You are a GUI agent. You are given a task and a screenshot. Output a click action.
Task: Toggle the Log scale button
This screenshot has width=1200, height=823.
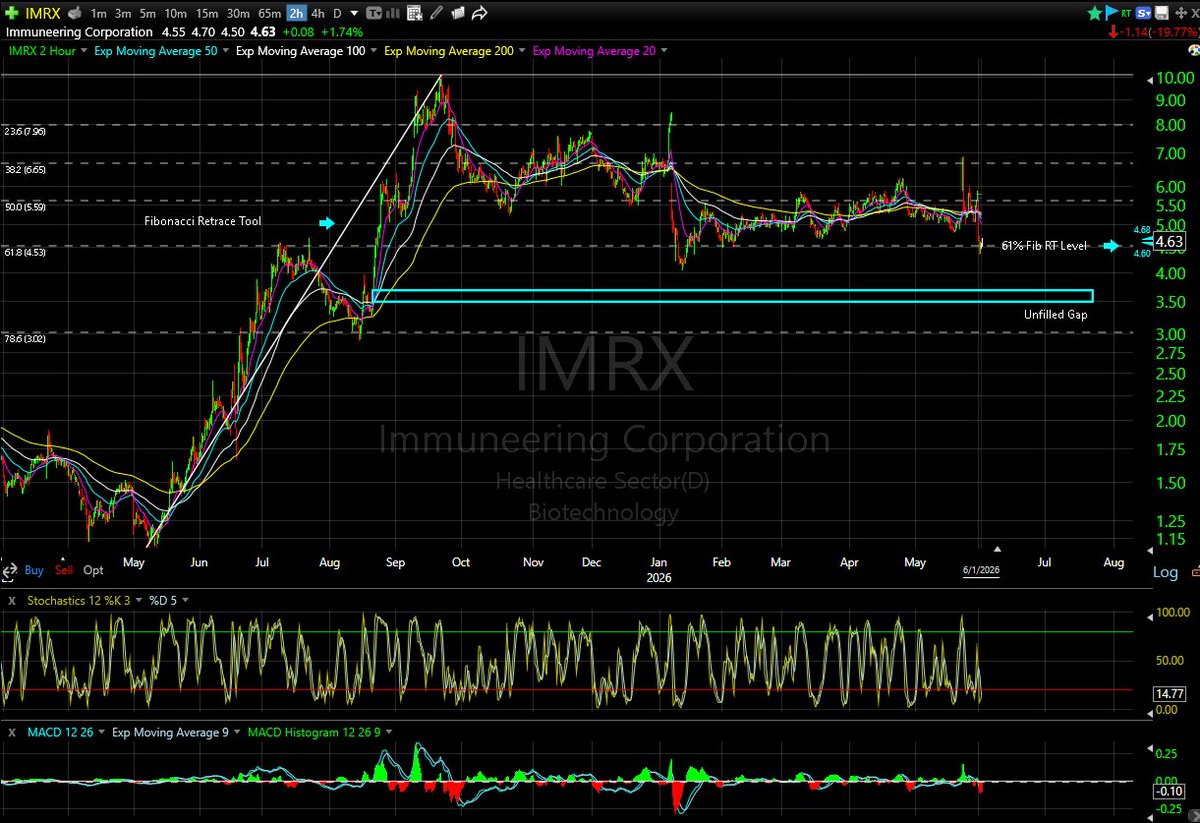1165,572
